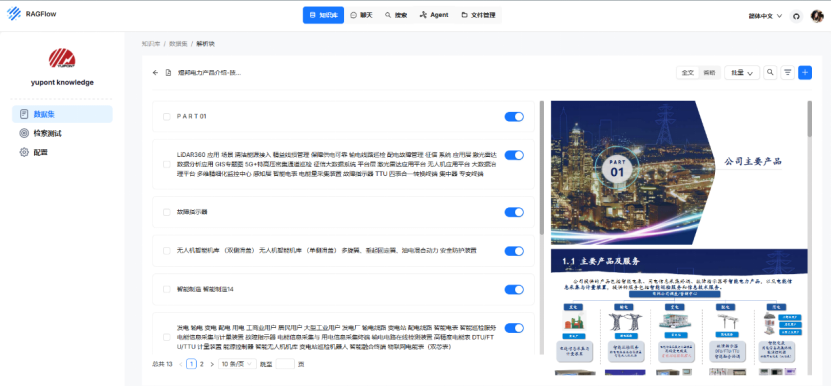831x387 pixels.
Task: Check the 智能制造 chunk checkbox
Action: (166, 289)
